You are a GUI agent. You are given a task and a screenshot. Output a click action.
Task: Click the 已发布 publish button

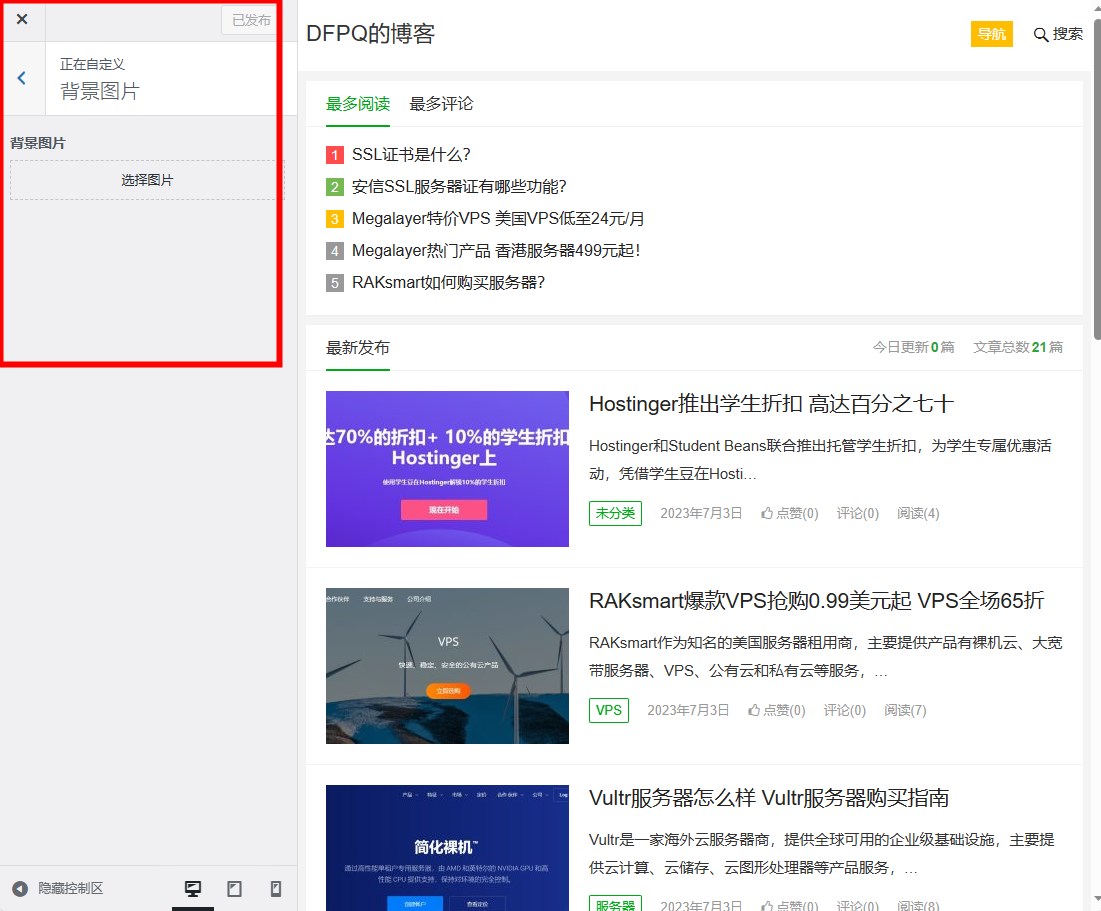pos(251,20)
